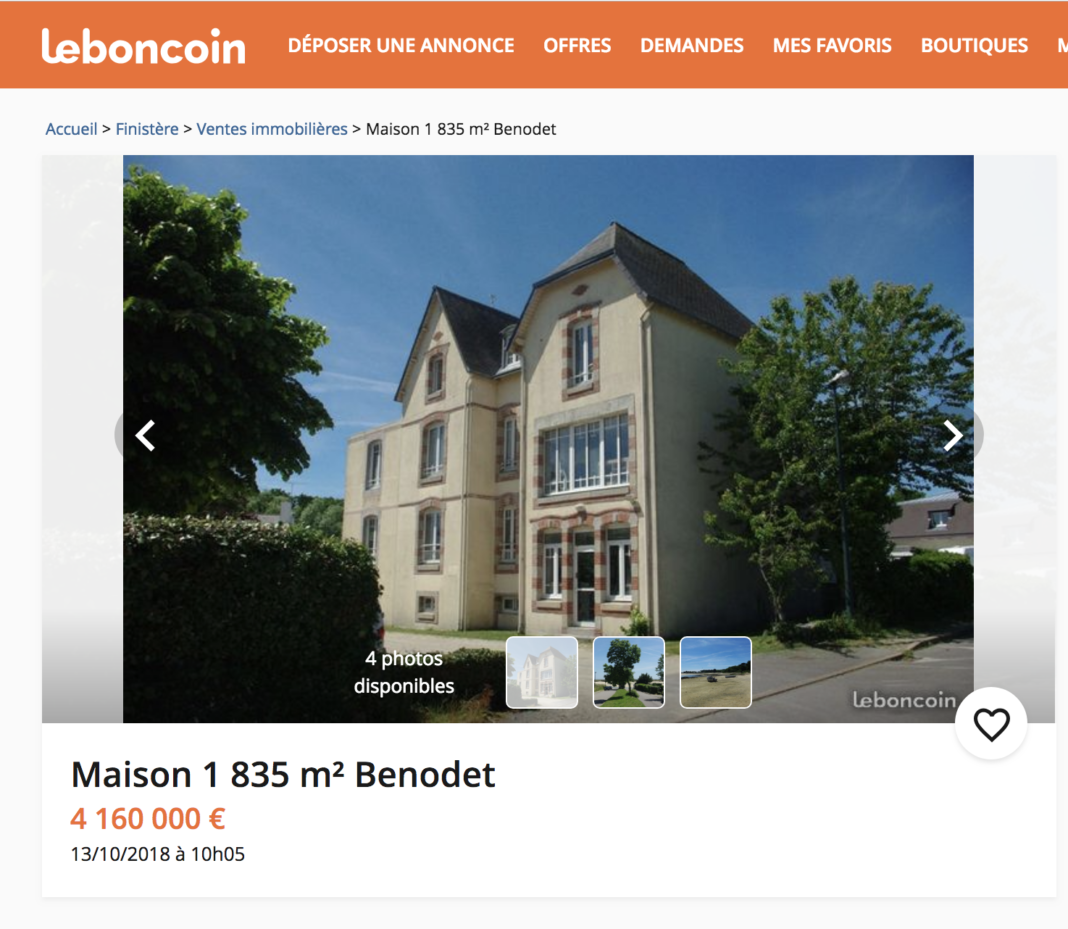
Task: Open the OFFRES menu item
Action: [x=577, y=46]
